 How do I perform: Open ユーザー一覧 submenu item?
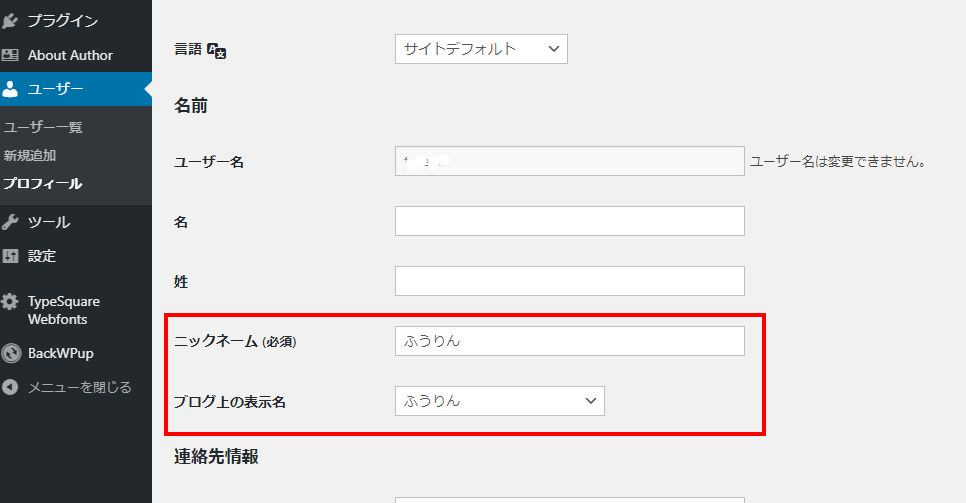tap(43, 127)
